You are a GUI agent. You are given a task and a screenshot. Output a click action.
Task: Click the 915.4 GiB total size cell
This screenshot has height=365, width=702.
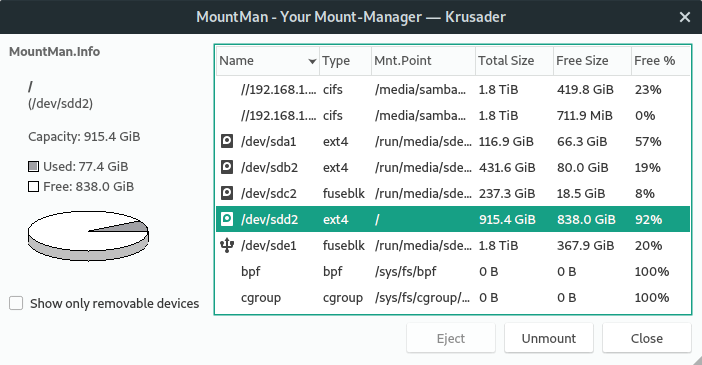pos(507,219)
